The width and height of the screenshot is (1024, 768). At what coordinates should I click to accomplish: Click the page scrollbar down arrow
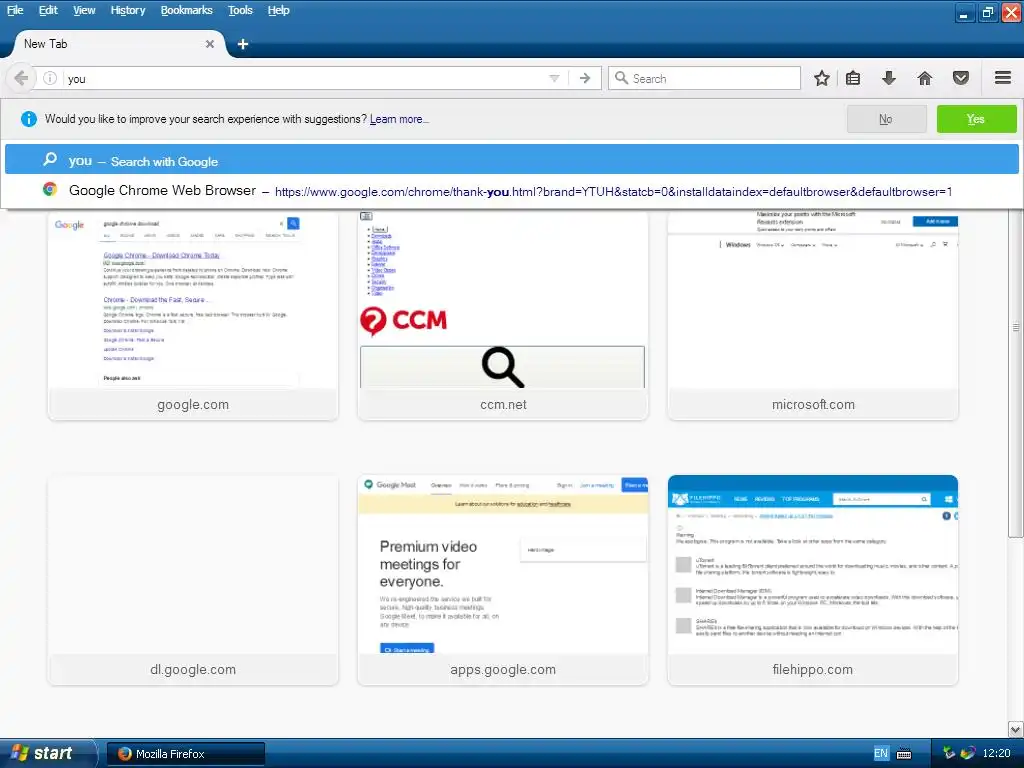pyautogui.click(x=1016, y=729)
